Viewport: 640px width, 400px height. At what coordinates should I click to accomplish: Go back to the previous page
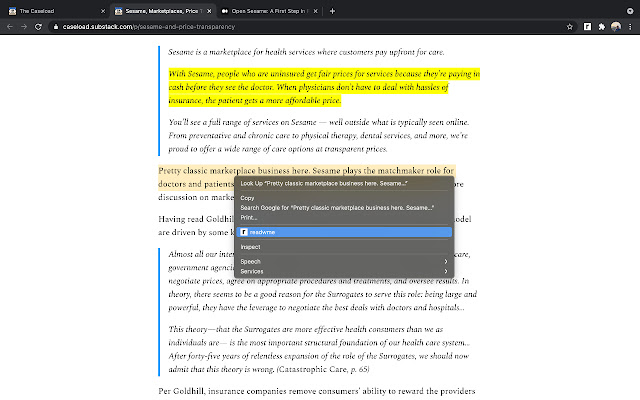(10, 27)
